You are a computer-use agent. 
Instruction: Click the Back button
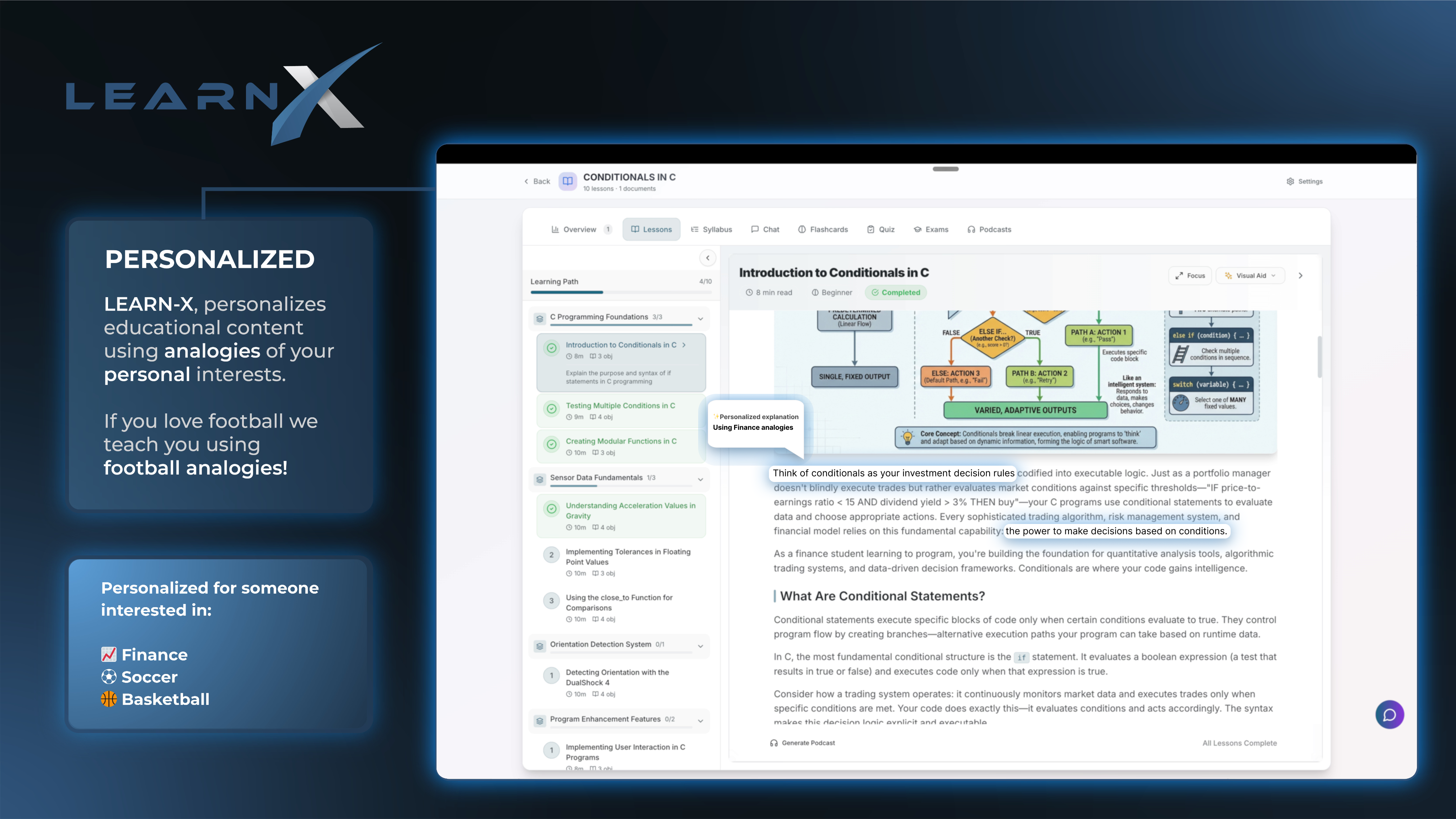click(x=535, y=181)
